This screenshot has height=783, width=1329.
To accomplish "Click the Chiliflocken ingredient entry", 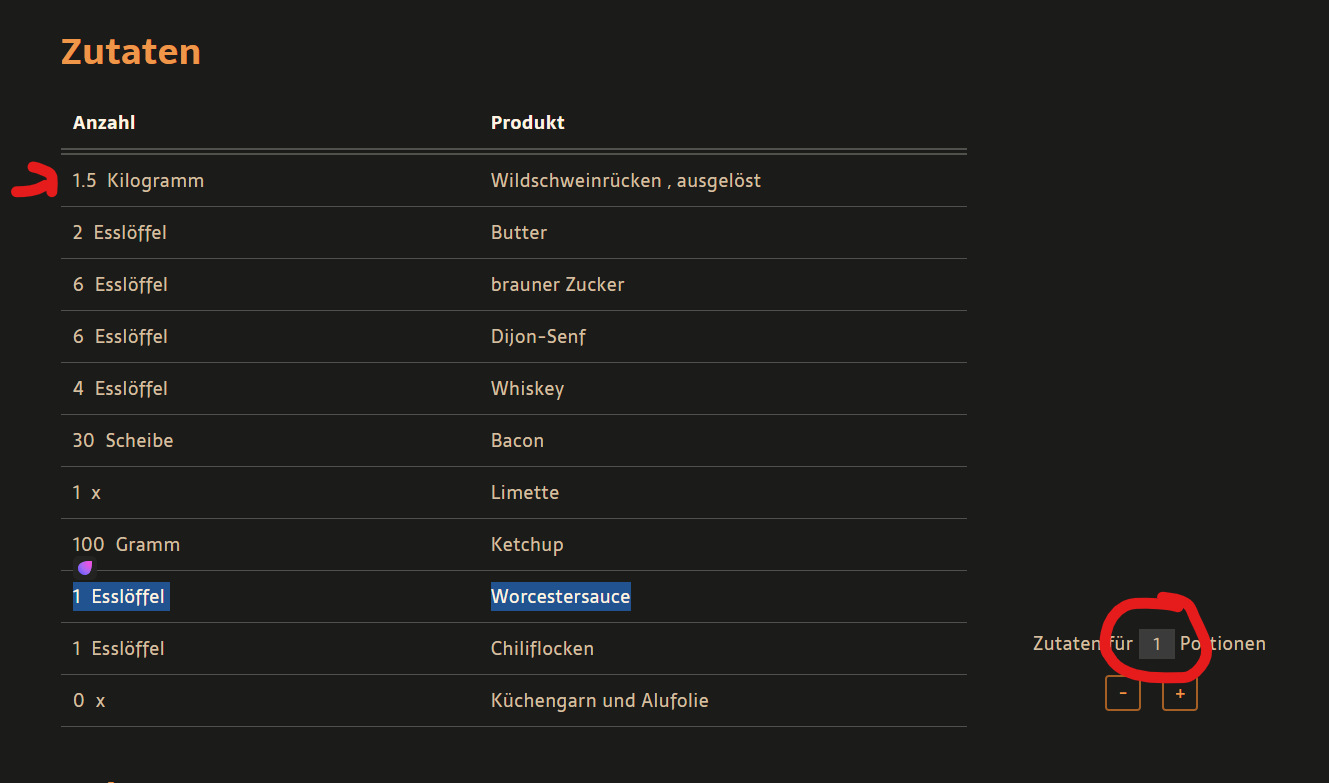I will [543, 649].
